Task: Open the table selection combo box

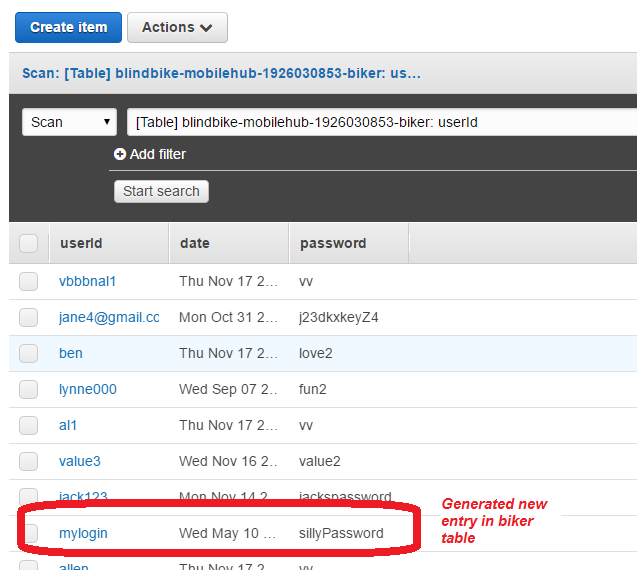Action: click(380, 122)
